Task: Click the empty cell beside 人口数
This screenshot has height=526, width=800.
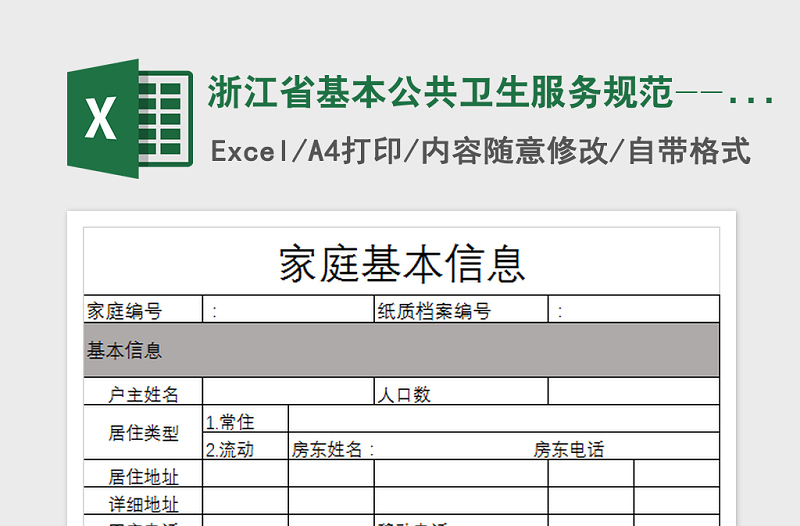Action: 634,391
